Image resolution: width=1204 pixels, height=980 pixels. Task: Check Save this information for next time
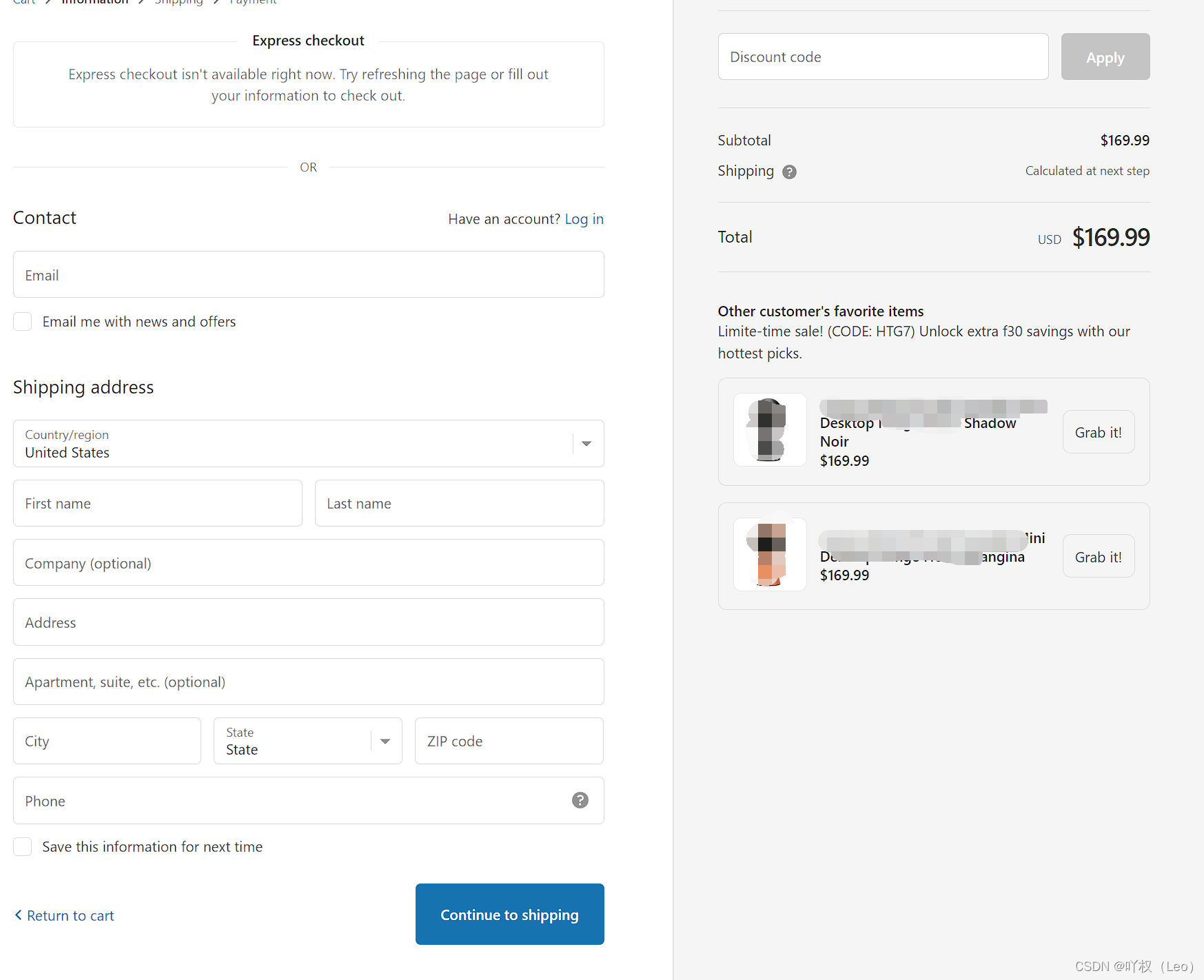[23, 846]
